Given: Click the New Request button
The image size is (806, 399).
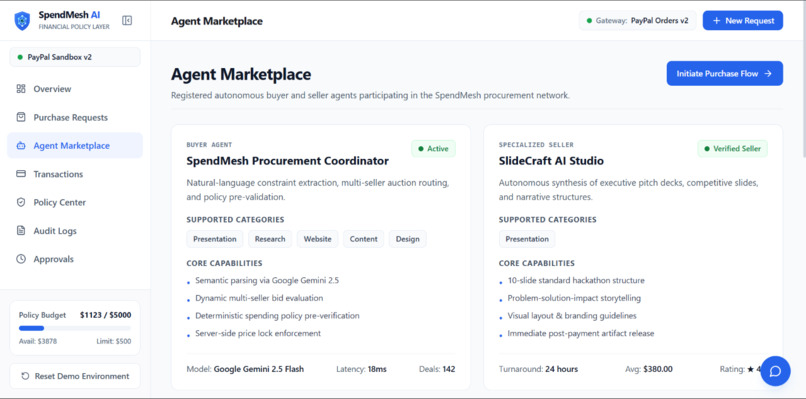Looking at the screenshot, I should pyautogui.click(x=743, y=21).
